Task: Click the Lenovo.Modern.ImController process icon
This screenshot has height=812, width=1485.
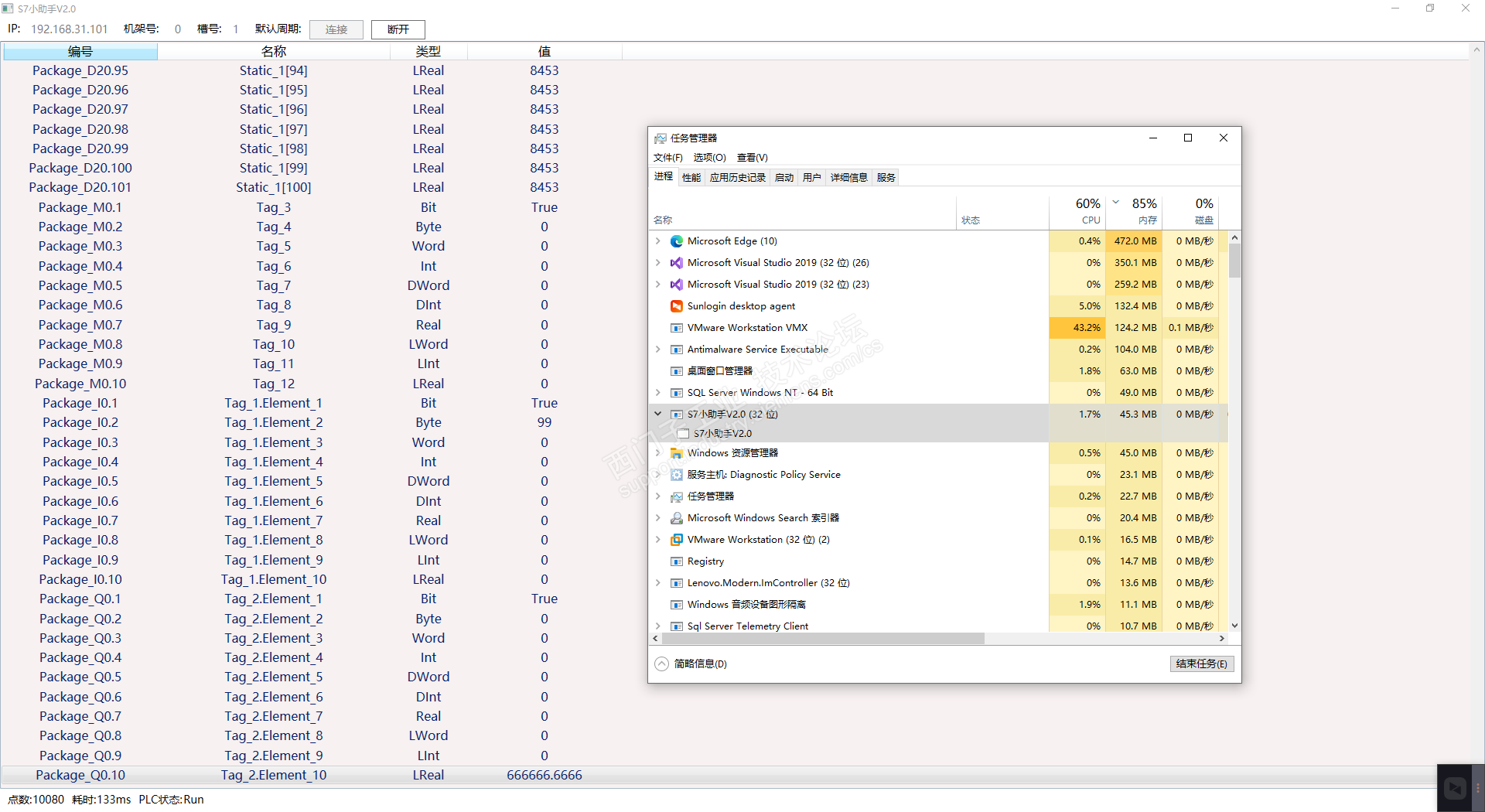Action: click(x=677, y=583)
